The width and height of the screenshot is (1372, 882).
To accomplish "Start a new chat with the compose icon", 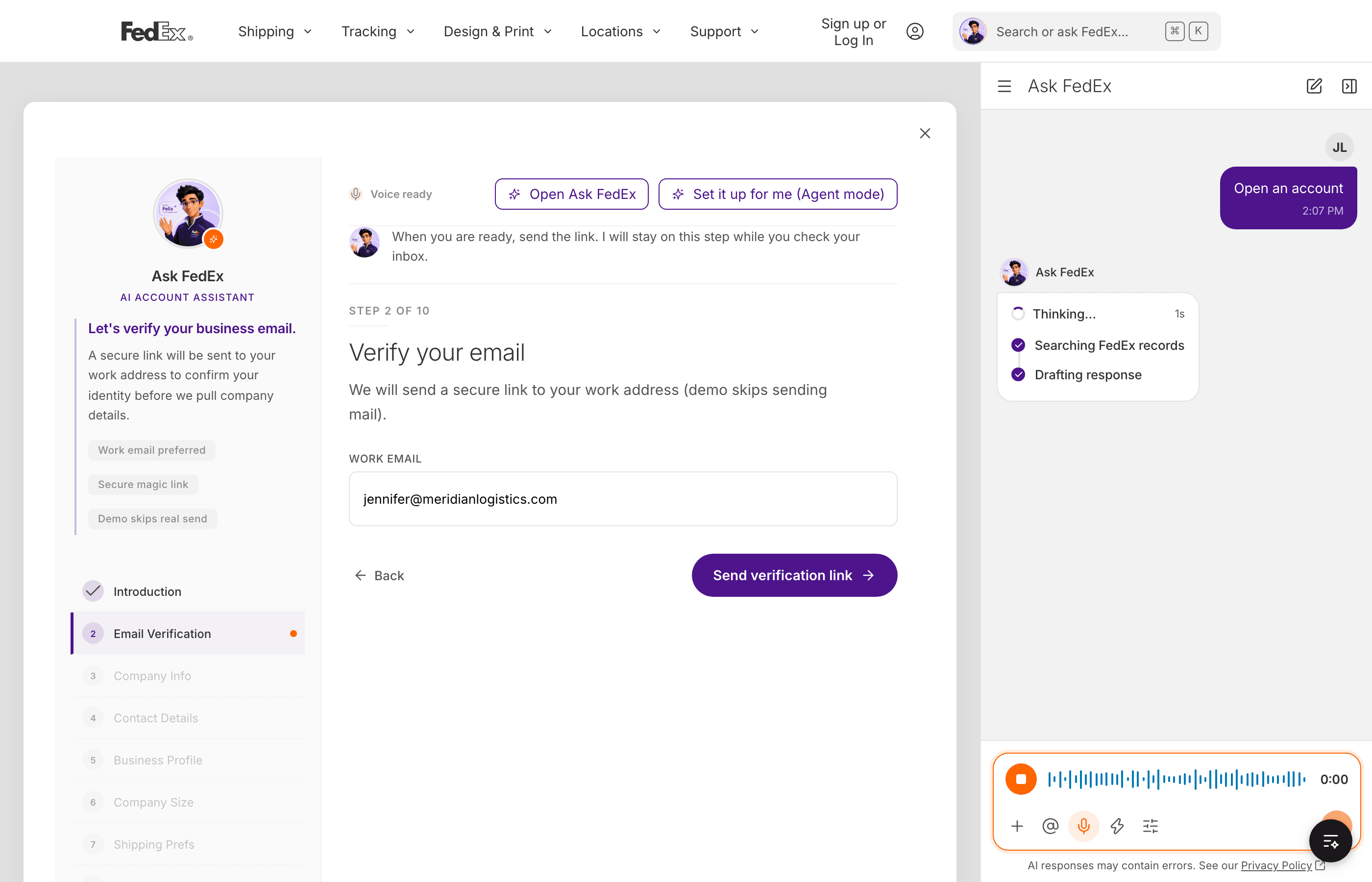I will (x=1314, y=86).
